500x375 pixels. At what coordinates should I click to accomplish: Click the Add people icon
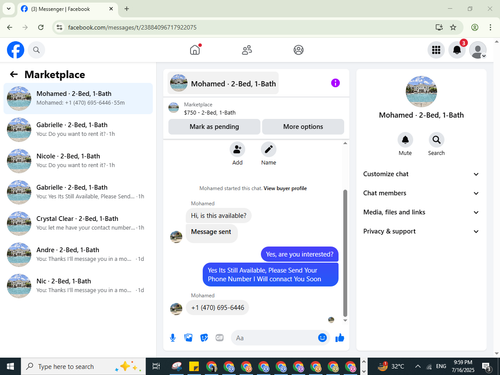(237, 150)
